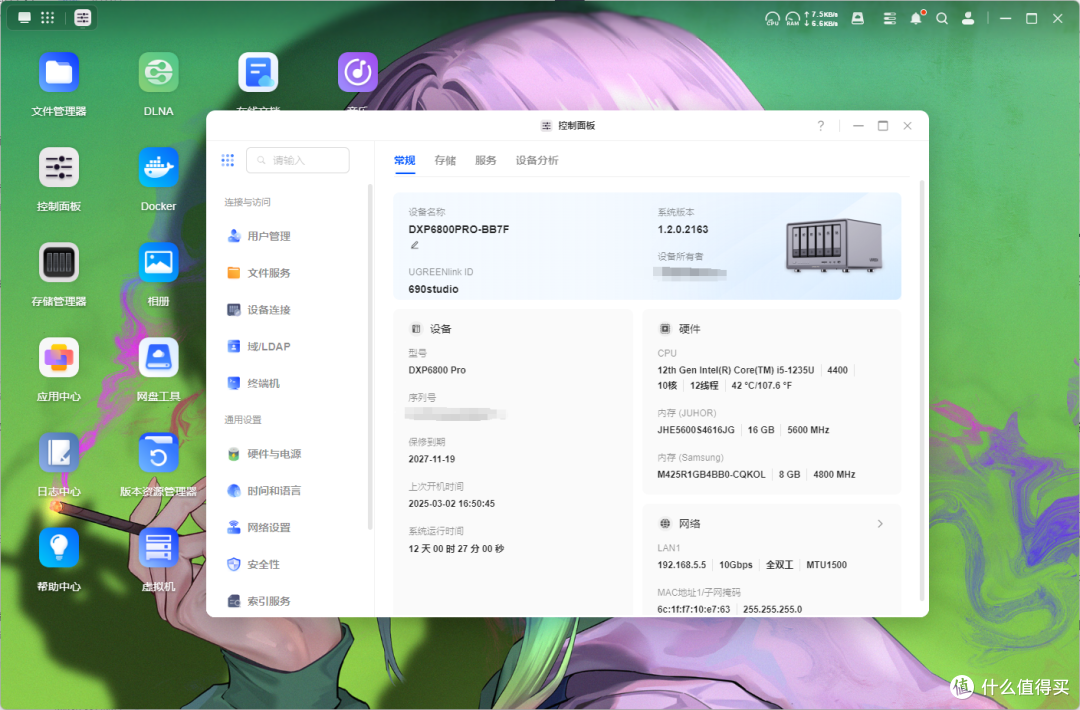Click the CPU model i5-1235U text

click(x=736, y=370)
